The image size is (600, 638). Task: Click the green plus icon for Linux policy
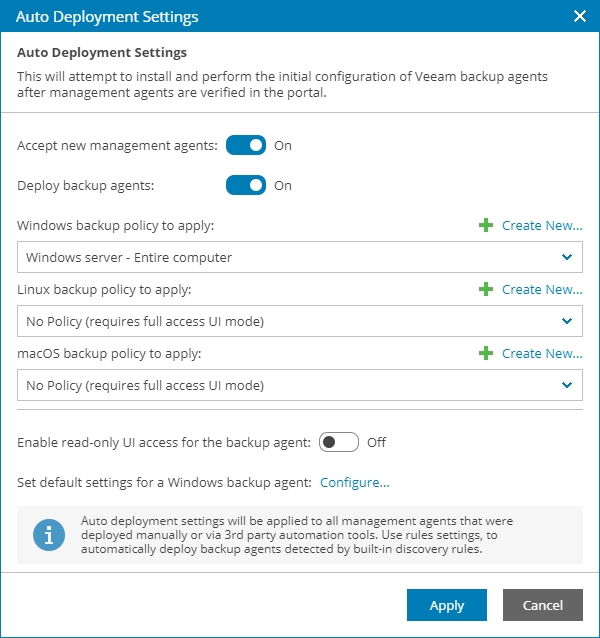click(486, 290)
